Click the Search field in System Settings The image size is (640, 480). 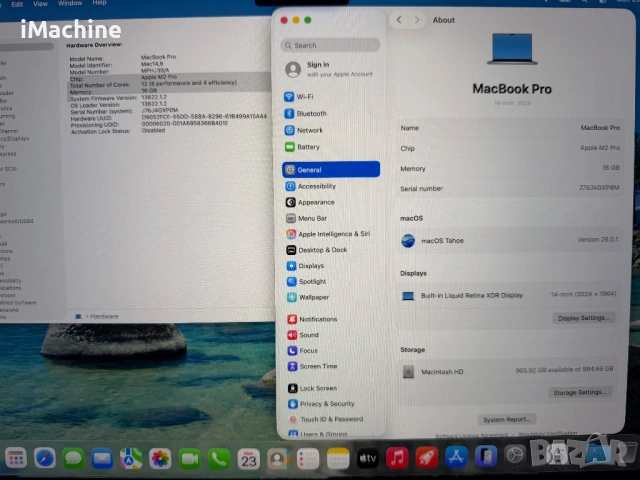click(330, 45)
